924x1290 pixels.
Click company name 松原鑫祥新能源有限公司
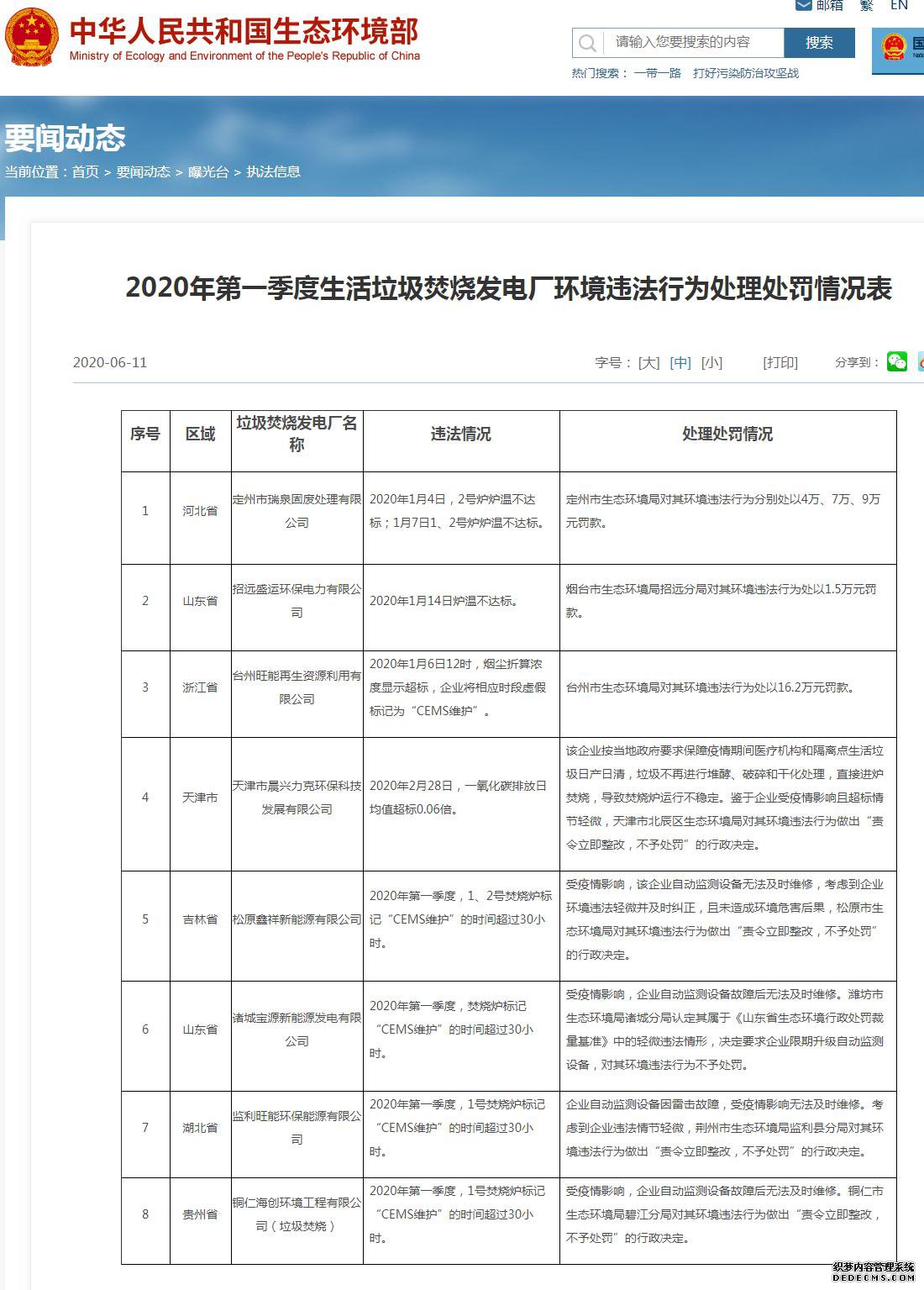click(297, 919)
